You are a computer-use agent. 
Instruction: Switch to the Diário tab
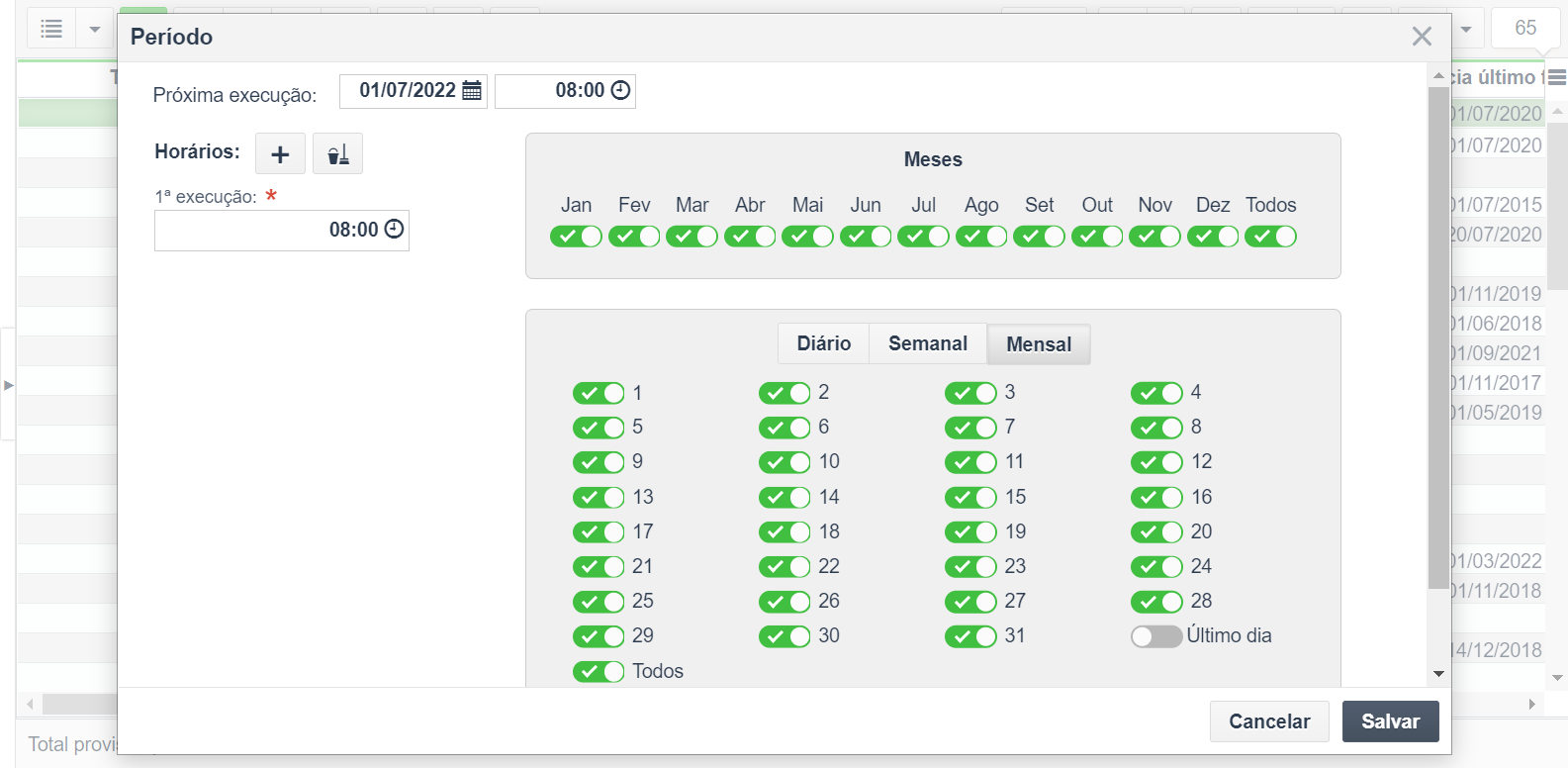[823, 343]
